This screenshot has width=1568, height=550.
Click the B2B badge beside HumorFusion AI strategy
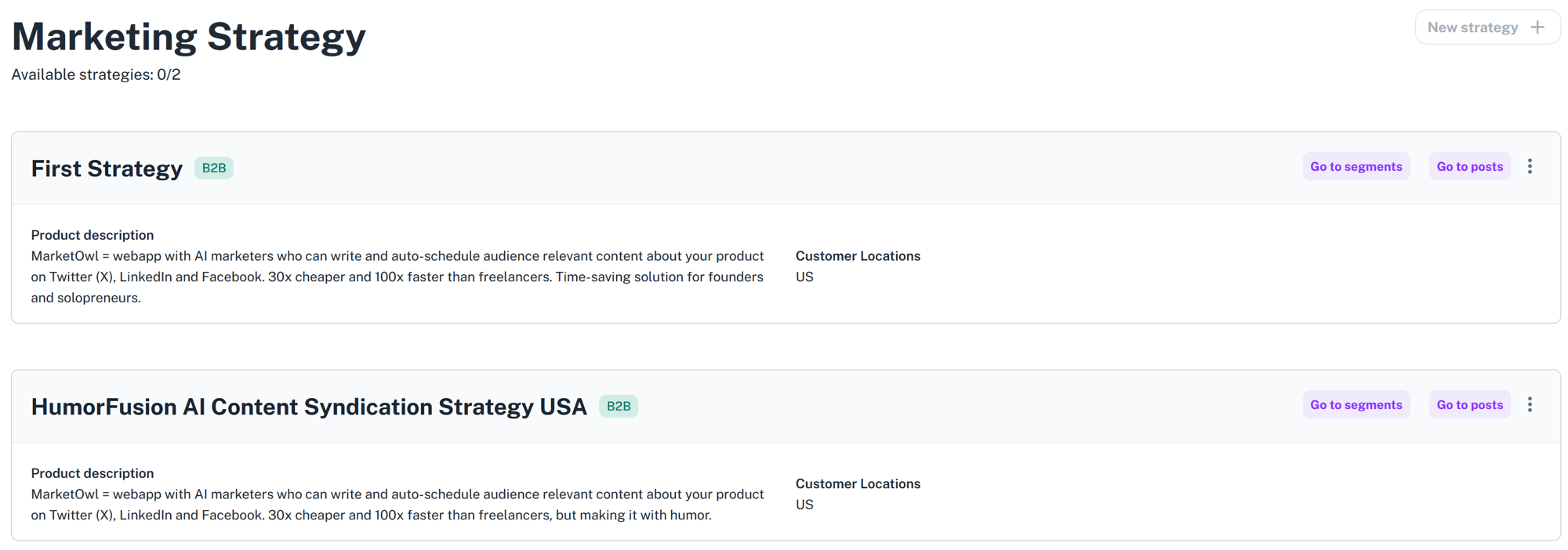point(619,406)
